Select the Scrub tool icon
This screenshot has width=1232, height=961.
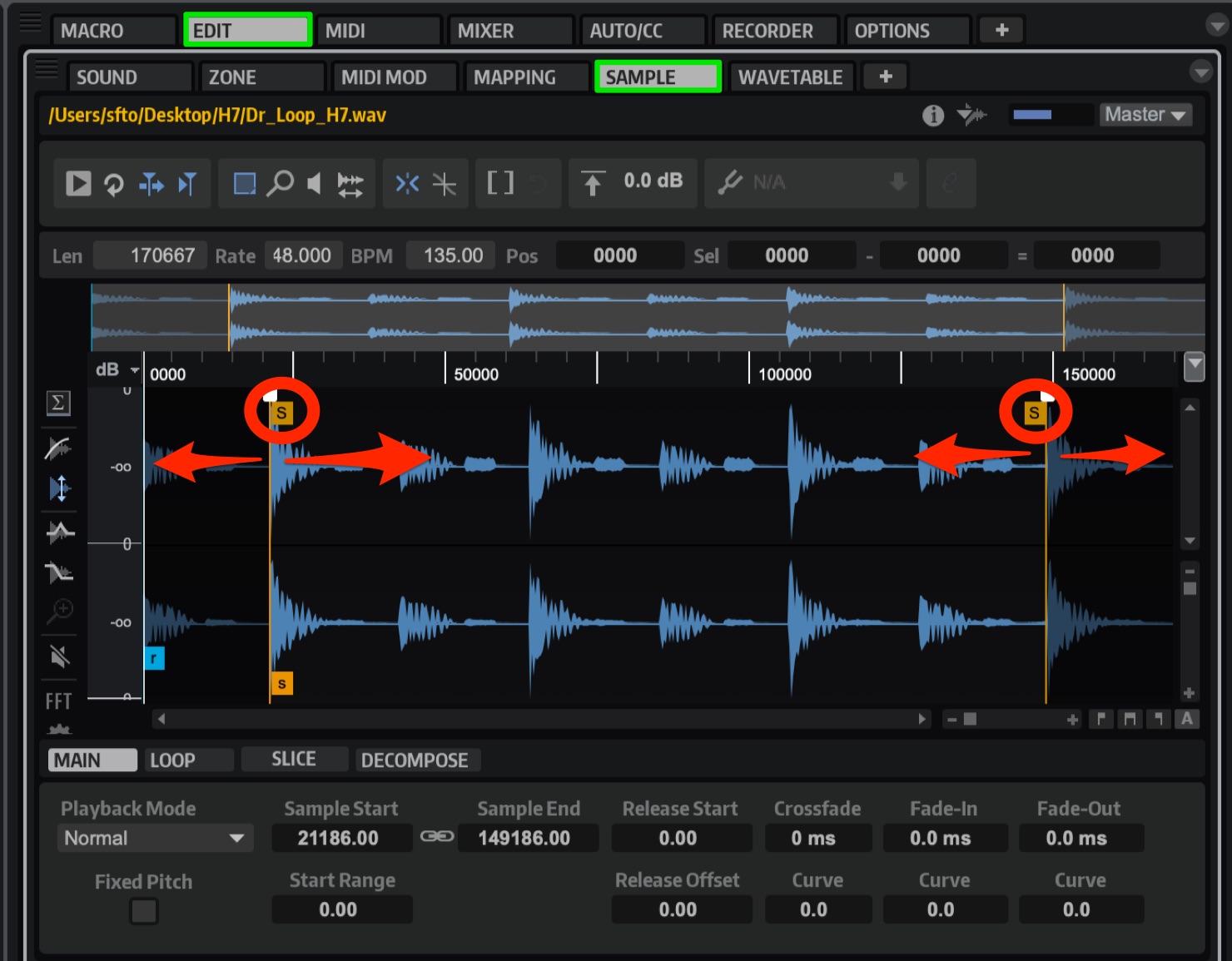(350, 184)
